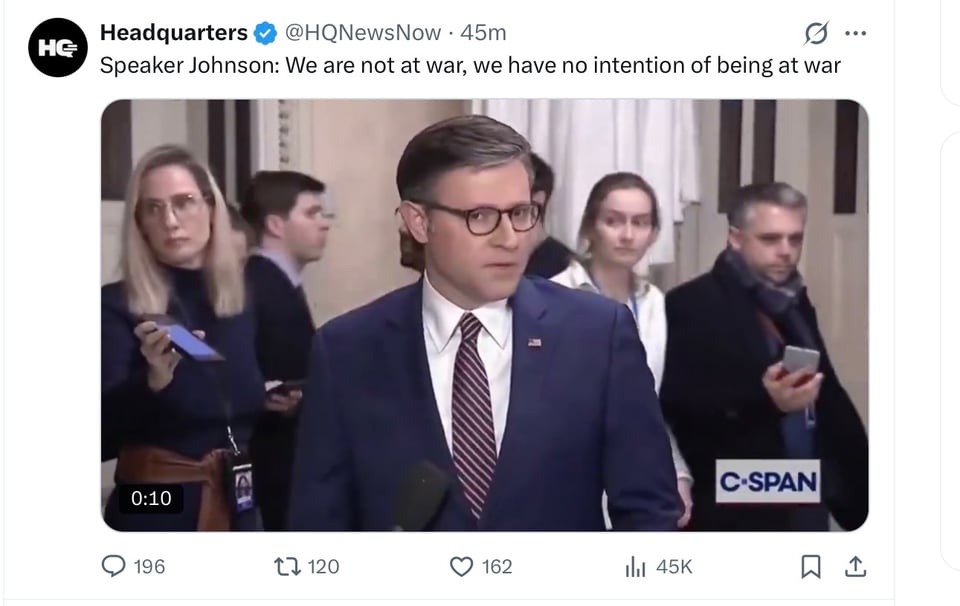Share the post with the upload arrow icon

point(855,567)
